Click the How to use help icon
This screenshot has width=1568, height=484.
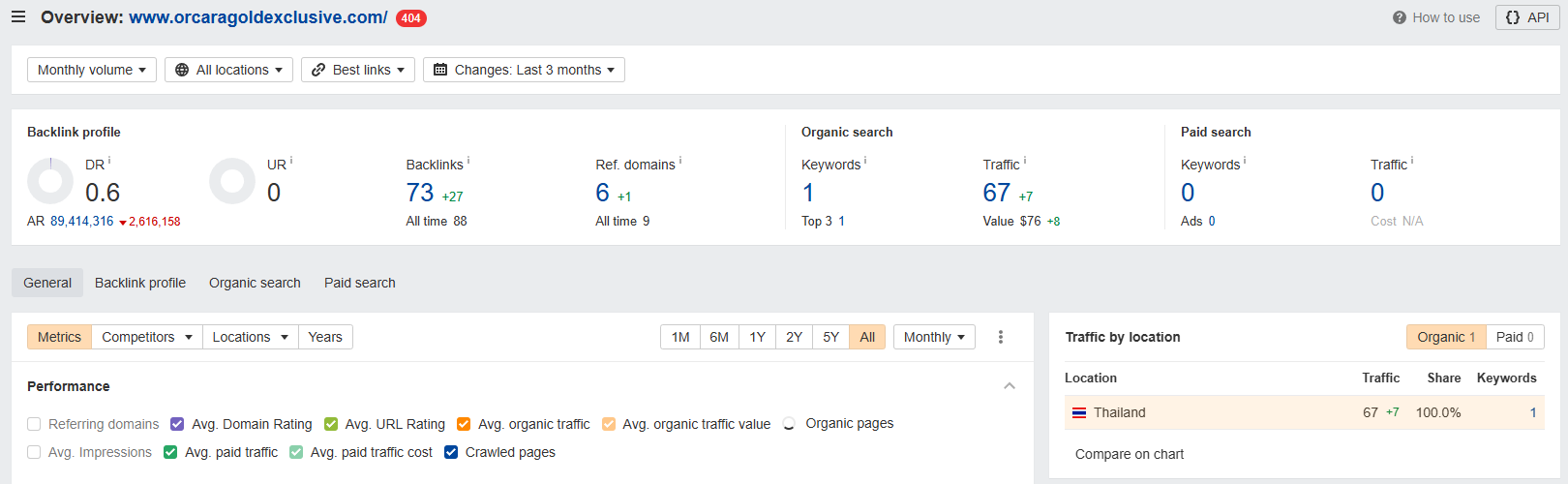(x=1400, y=17)
